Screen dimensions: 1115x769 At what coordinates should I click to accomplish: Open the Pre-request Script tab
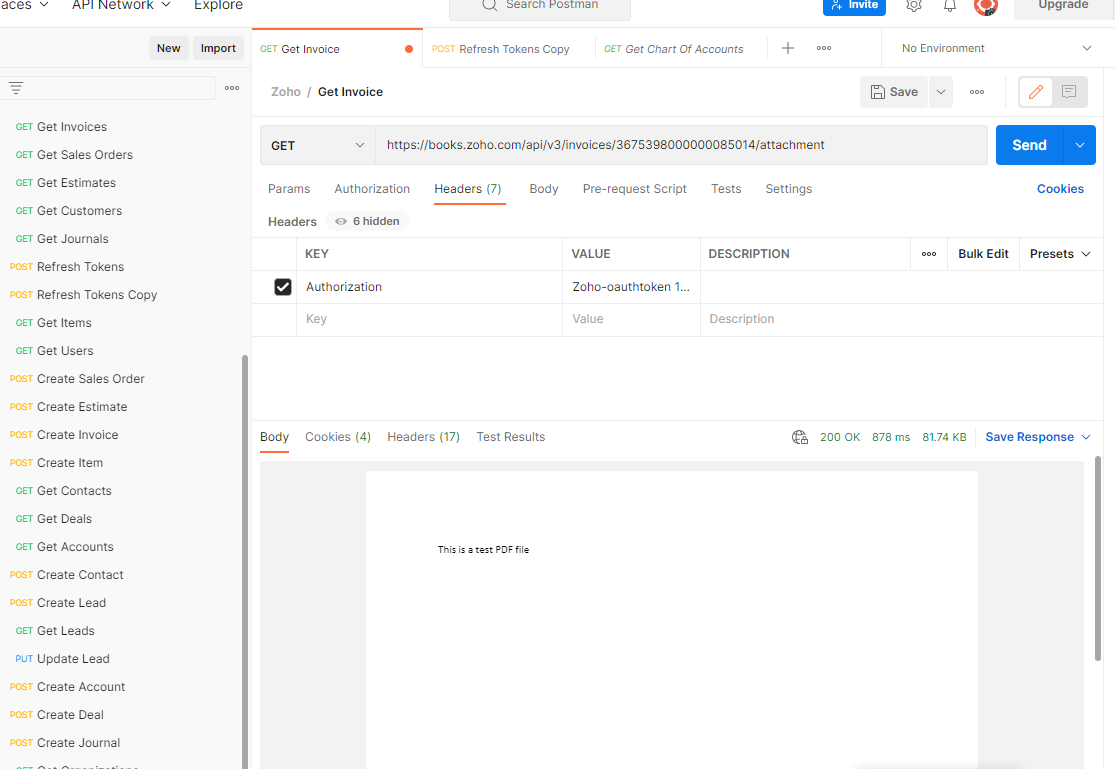coord(634,189)
